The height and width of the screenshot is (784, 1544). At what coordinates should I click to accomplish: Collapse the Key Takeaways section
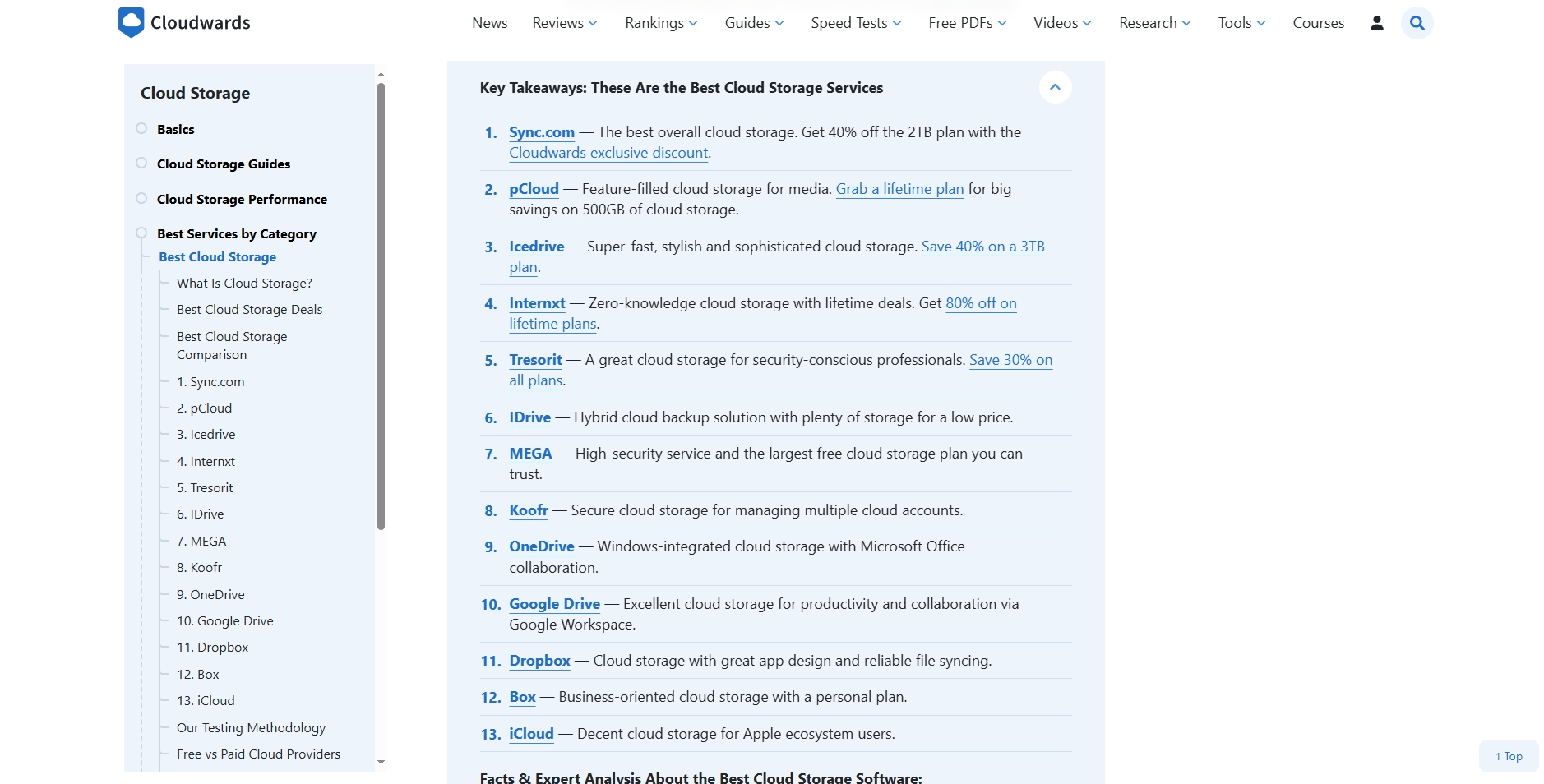click(x=1056, y=87)
